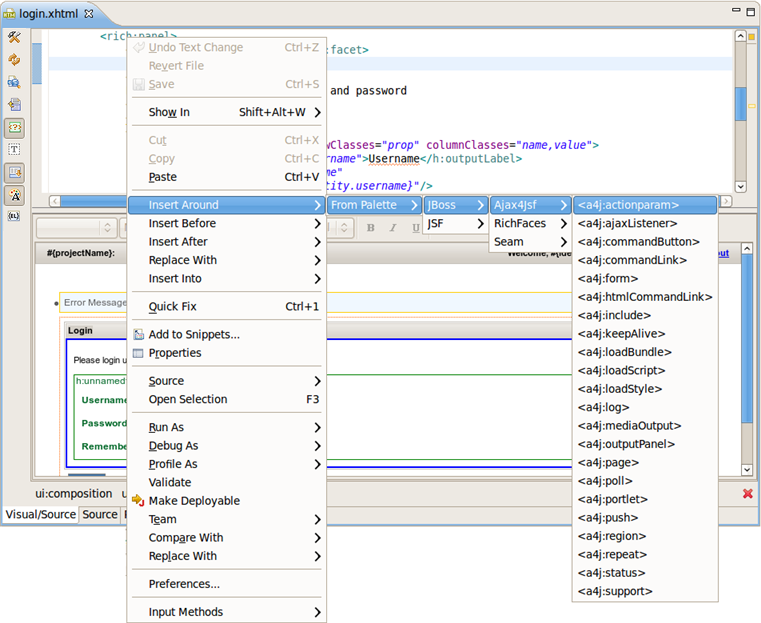Open the JSF palette submenu
This screenshot has height=623, width=761.
pos(455,223)
